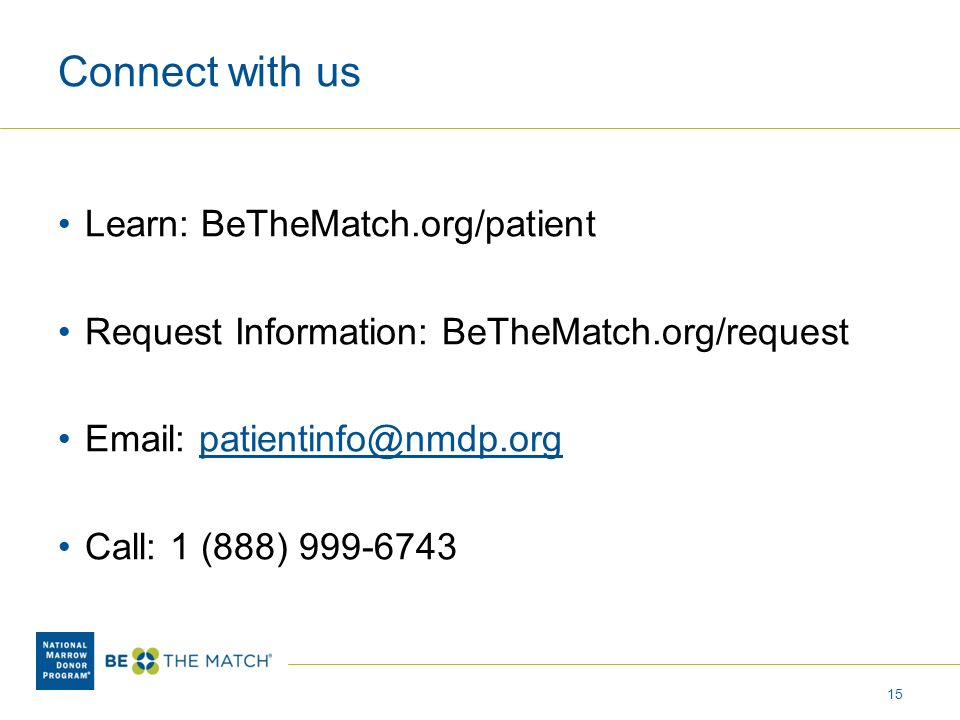Click the patientinfo@nmdp.org email link
The image size is (960, 720).
(x=380, y=440)
